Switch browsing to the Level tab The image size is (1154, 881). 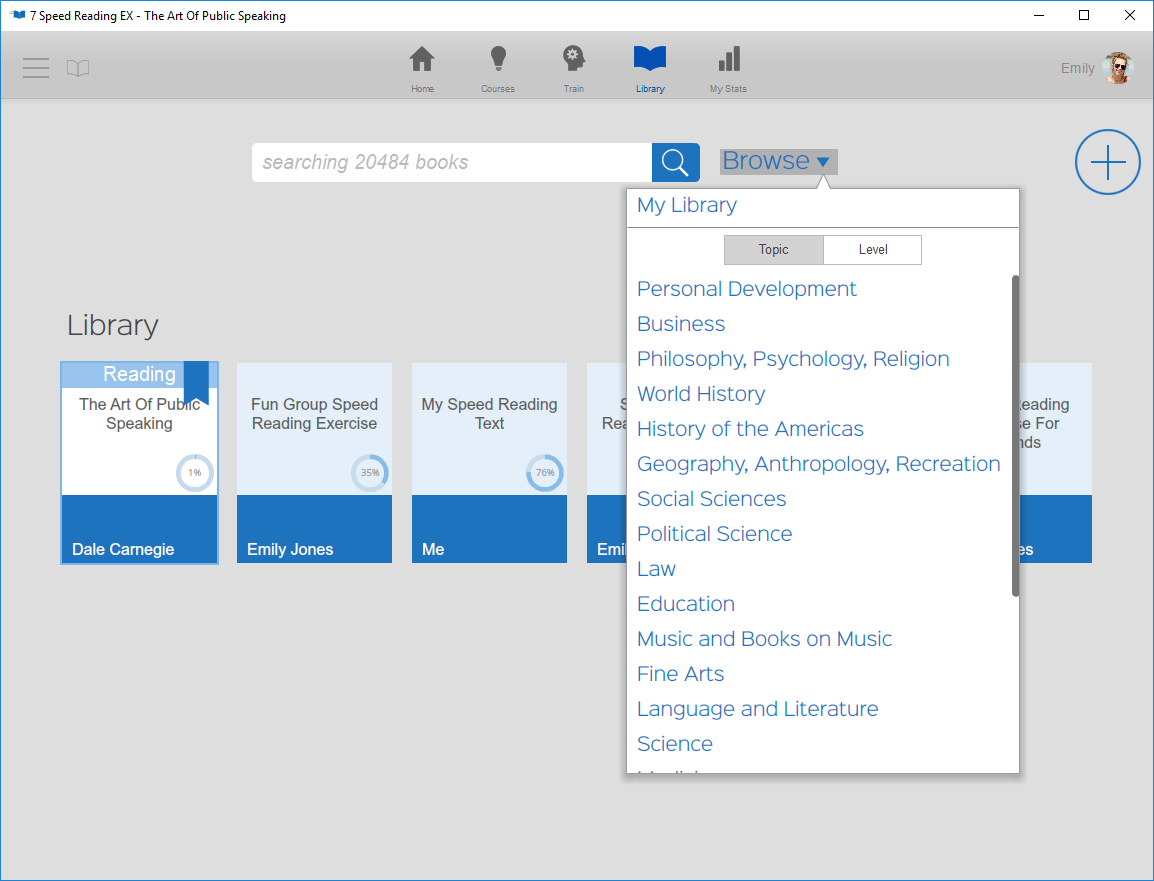point(872,250)
